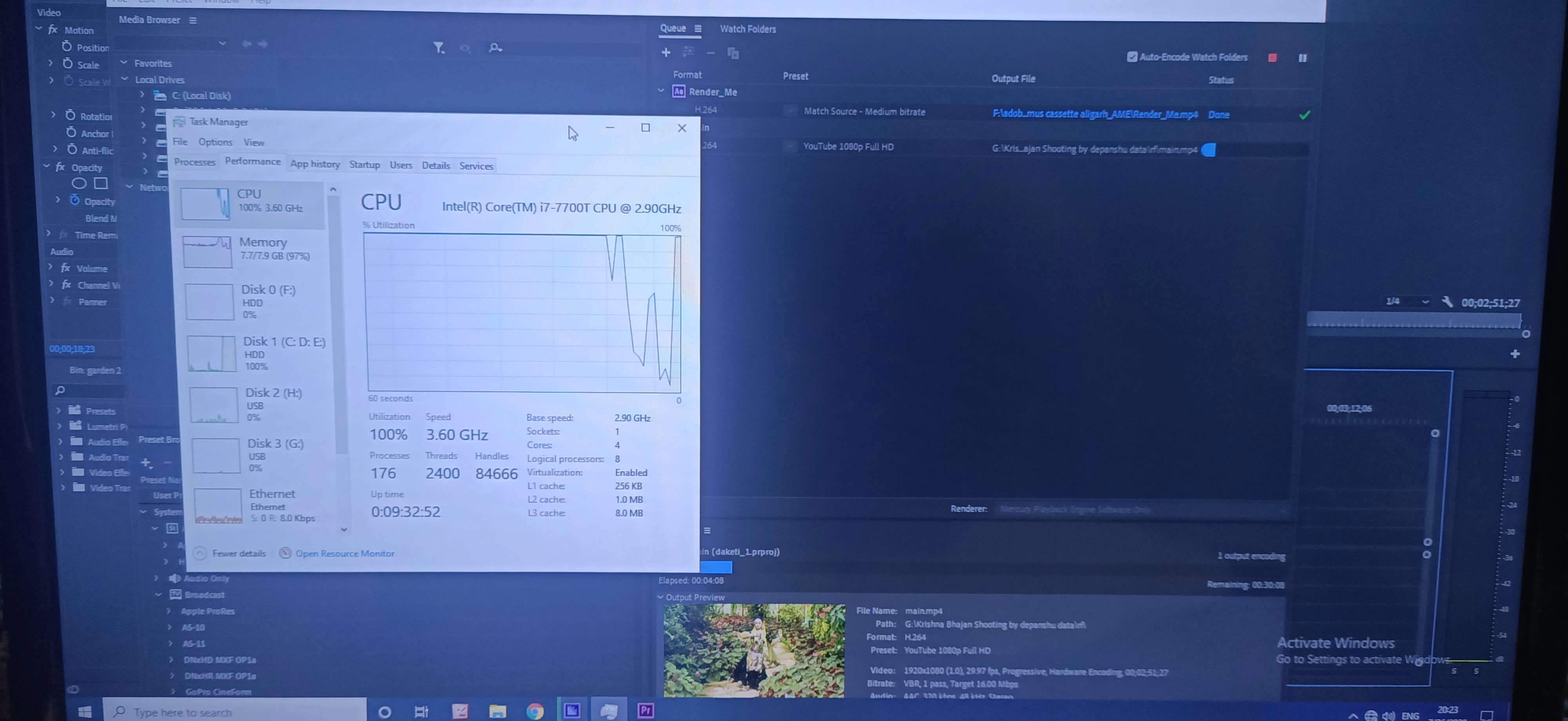Click the Position stopwatch icon
Image resolution: width=1568 pixels, height=721 pixels.
[67, 47]
